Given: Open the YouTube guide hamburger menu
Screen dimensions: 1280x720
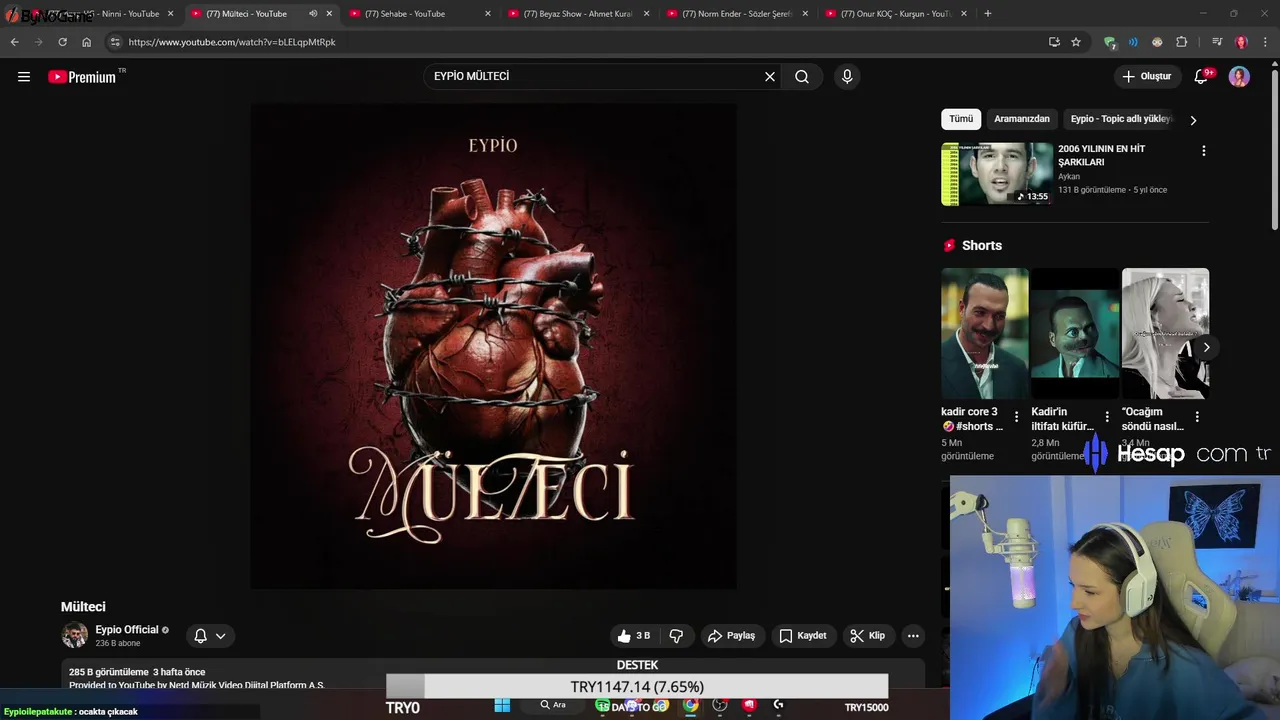Looking at the screenshot, I should (x=24, y=77).
